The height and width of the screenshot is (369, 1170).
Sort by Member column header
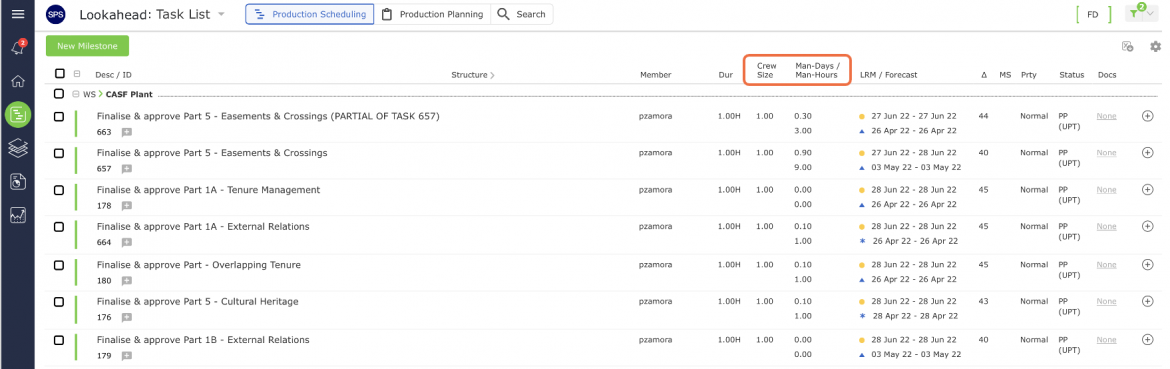pyautogui.click(x=655, y=75)
